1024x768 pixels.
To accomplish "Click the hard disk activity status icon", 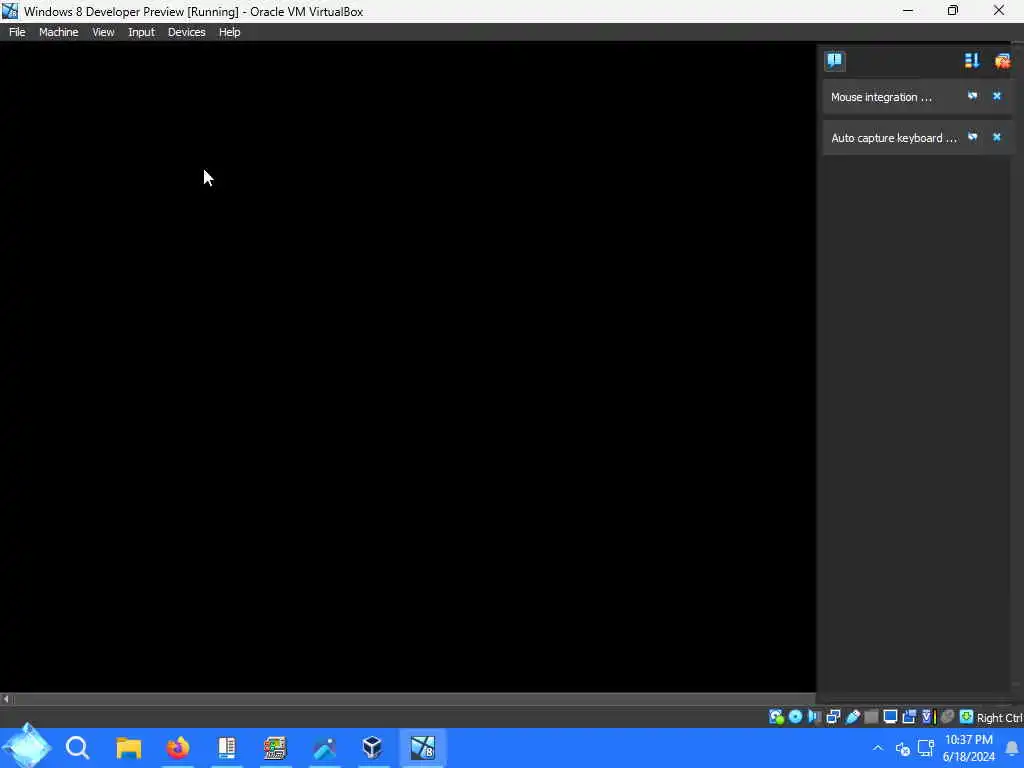I will [776, 717].
